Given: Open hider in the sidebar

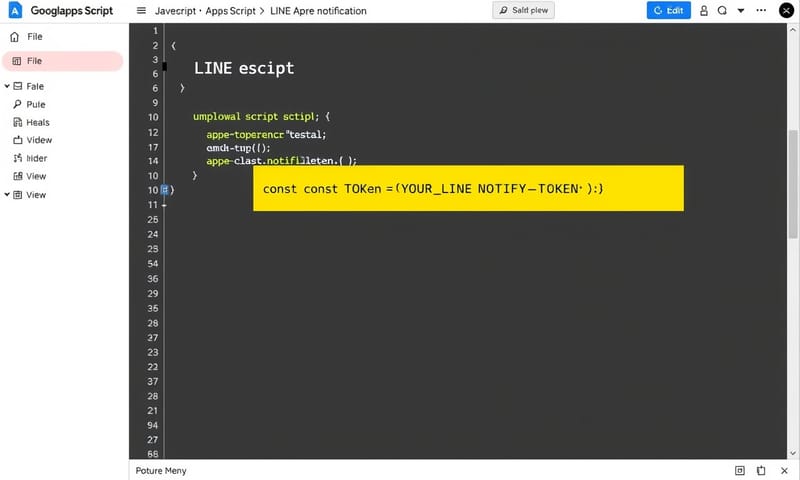Looking at the screenshot, I should click(36, 159).
